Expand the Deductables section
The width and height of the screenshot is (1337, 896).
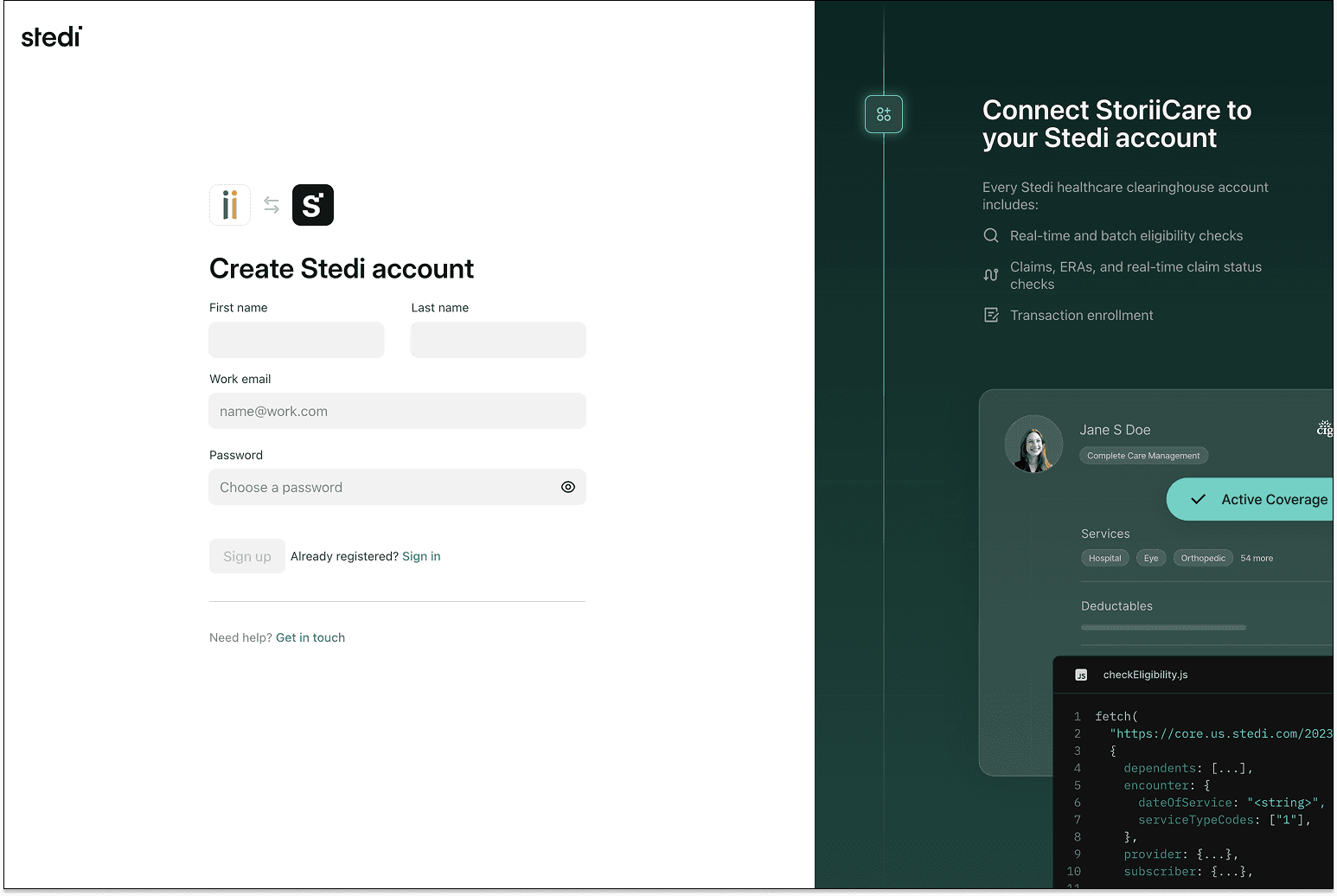point(1116,605)
